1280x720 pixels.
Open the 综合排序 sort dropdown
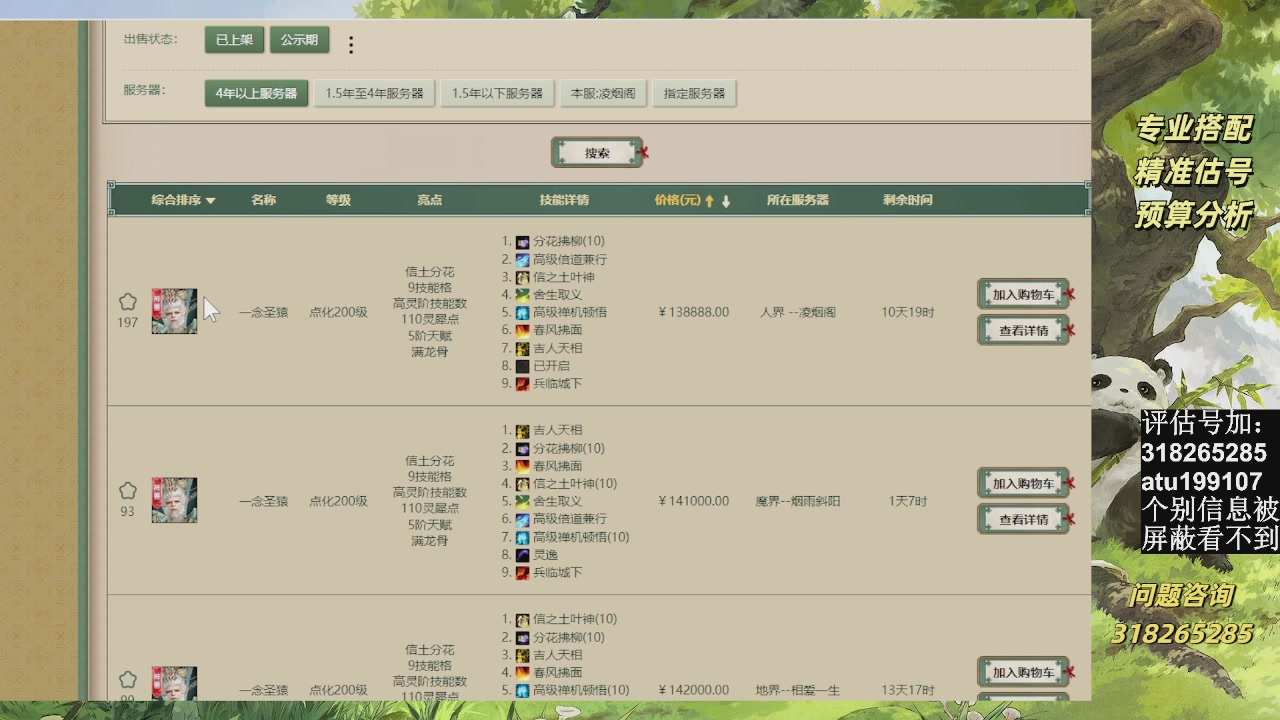point(183,200)
